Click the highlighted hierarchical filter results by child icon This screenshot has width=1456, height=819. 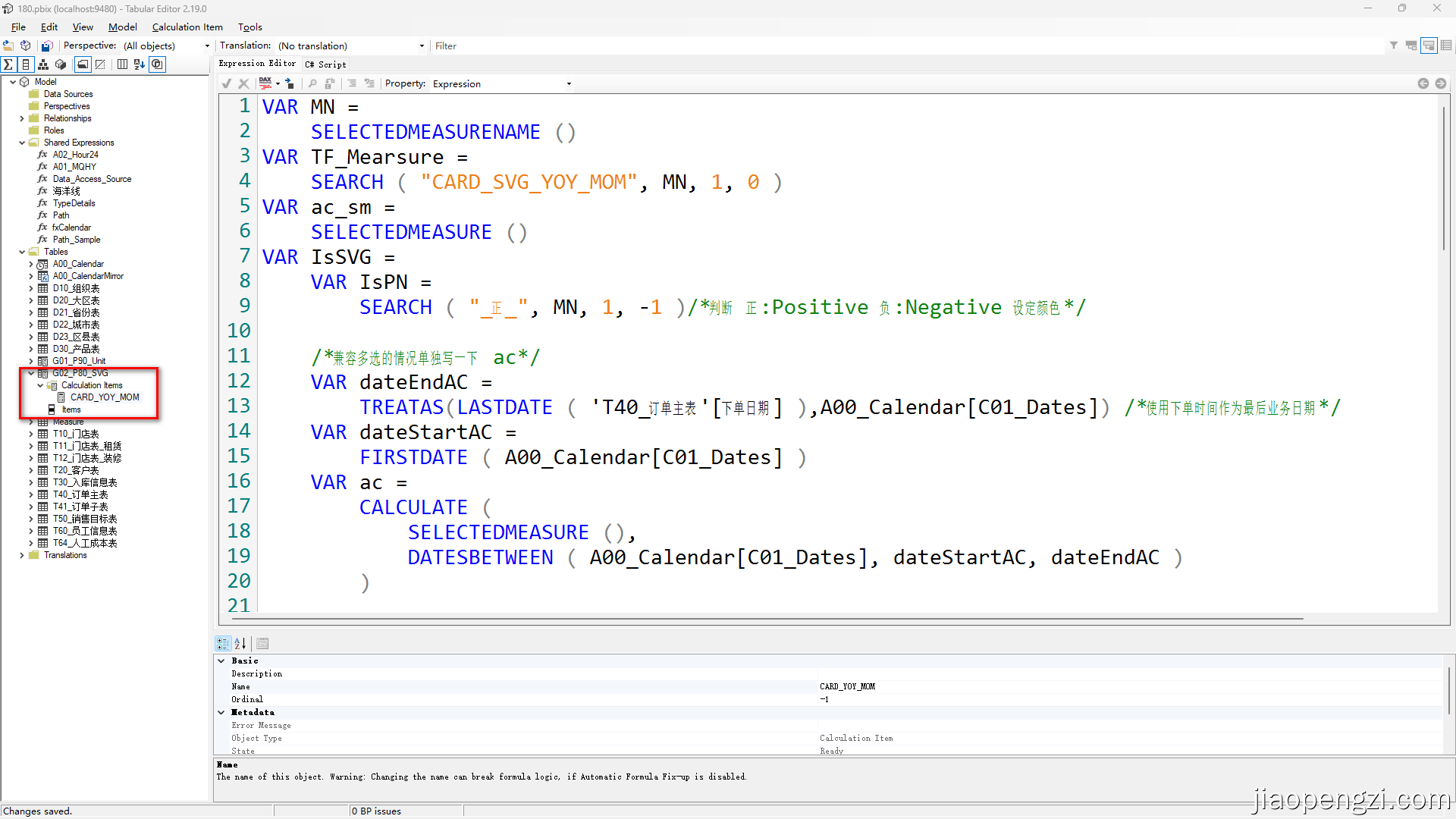1429,45
